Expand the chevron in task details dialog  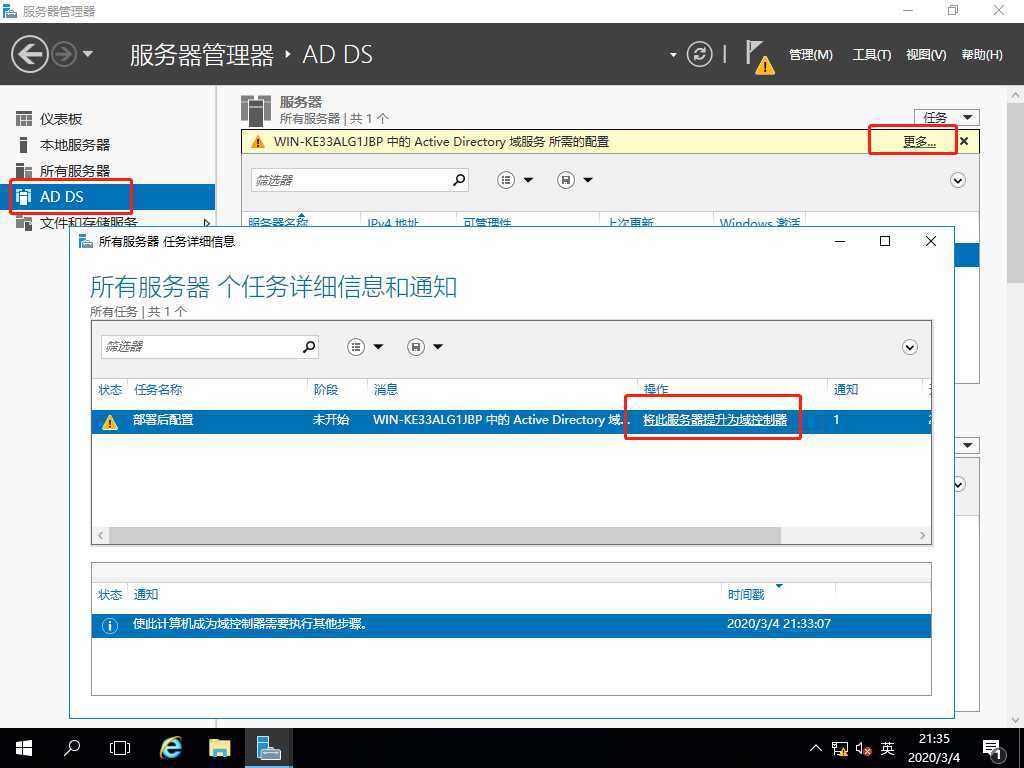pos(910,347)
